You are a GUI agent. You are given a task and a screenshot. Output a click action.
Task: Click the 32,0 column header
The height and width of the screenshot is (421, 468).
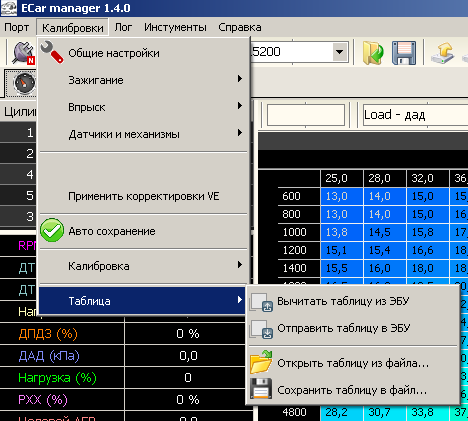point(428,178)
